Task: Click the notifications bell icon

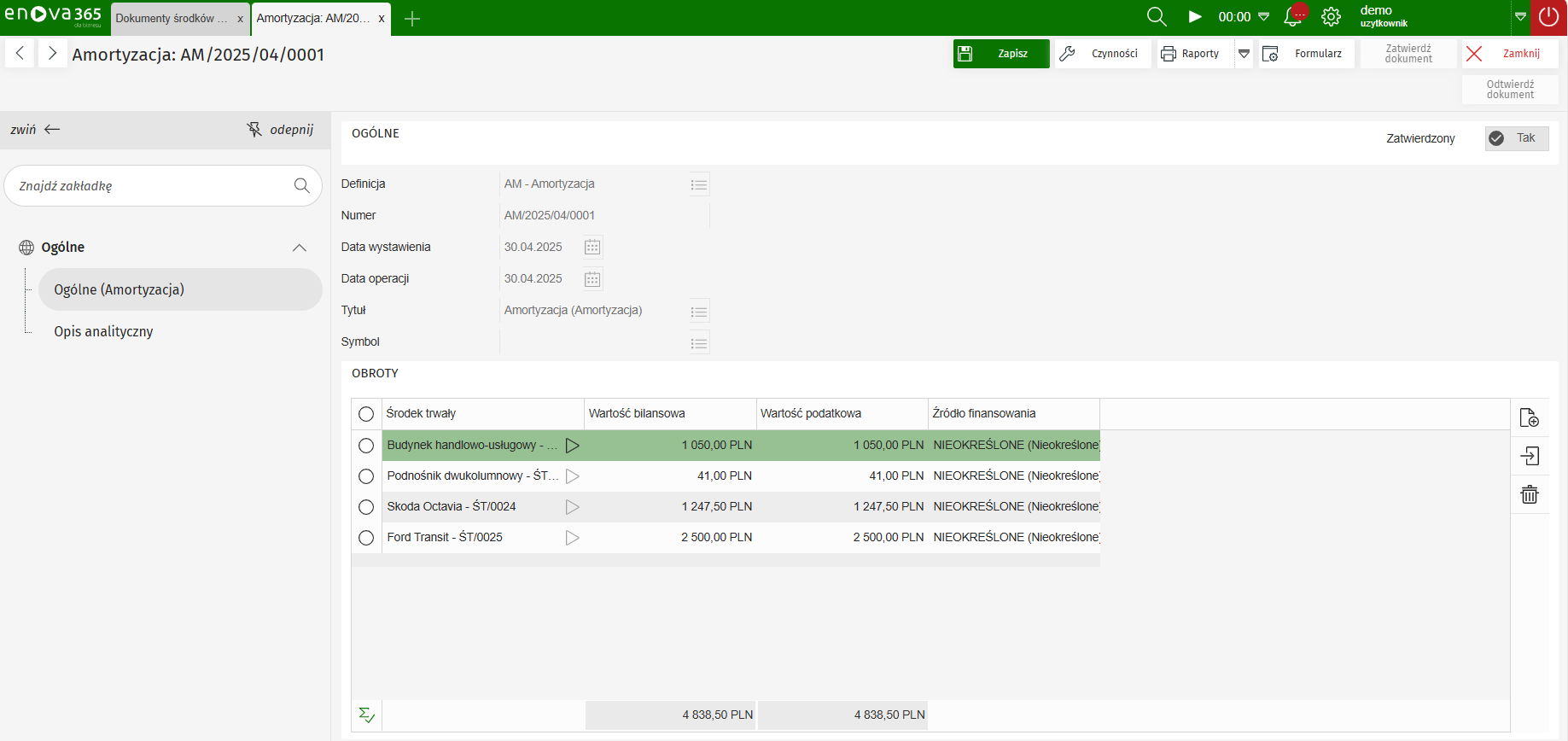Action: tap(1293, 17)
